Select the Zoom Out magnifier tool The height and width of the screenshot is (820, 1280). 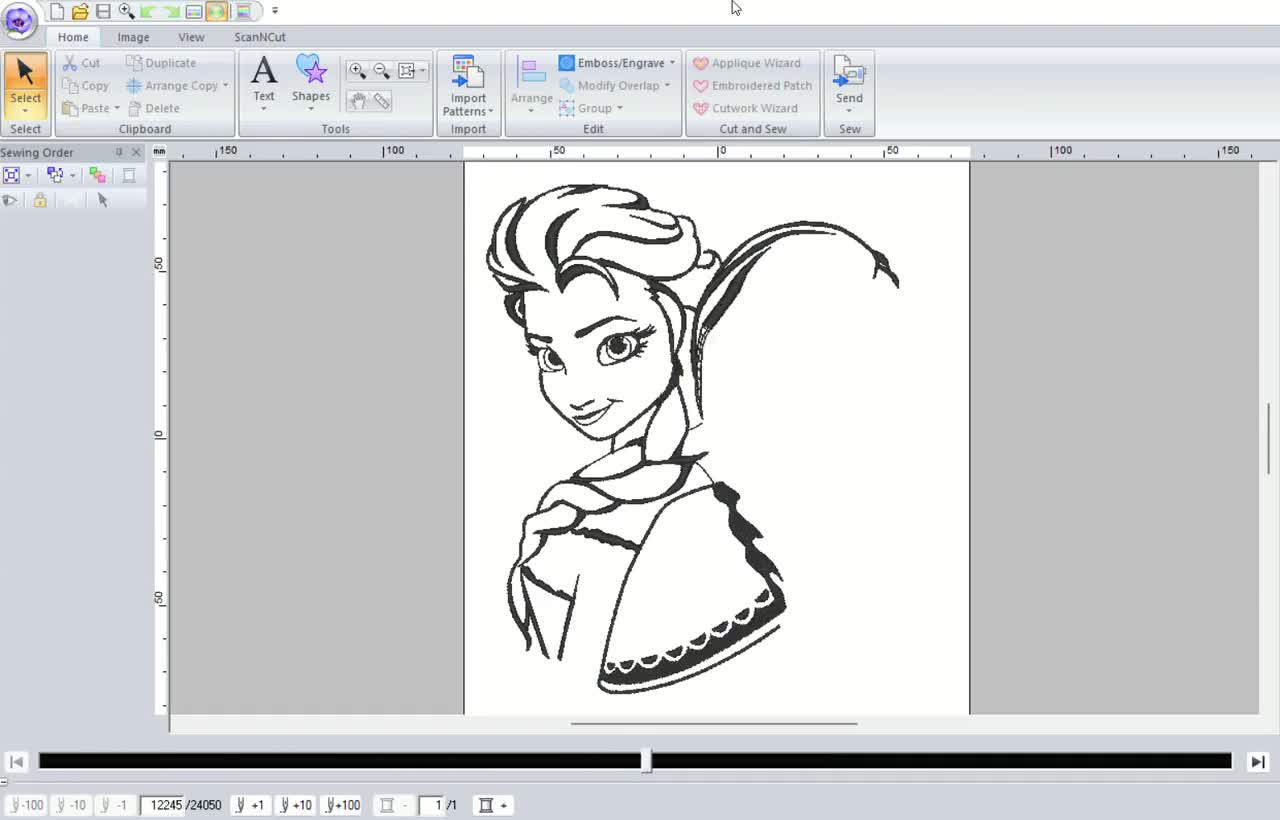click(381, 71)
